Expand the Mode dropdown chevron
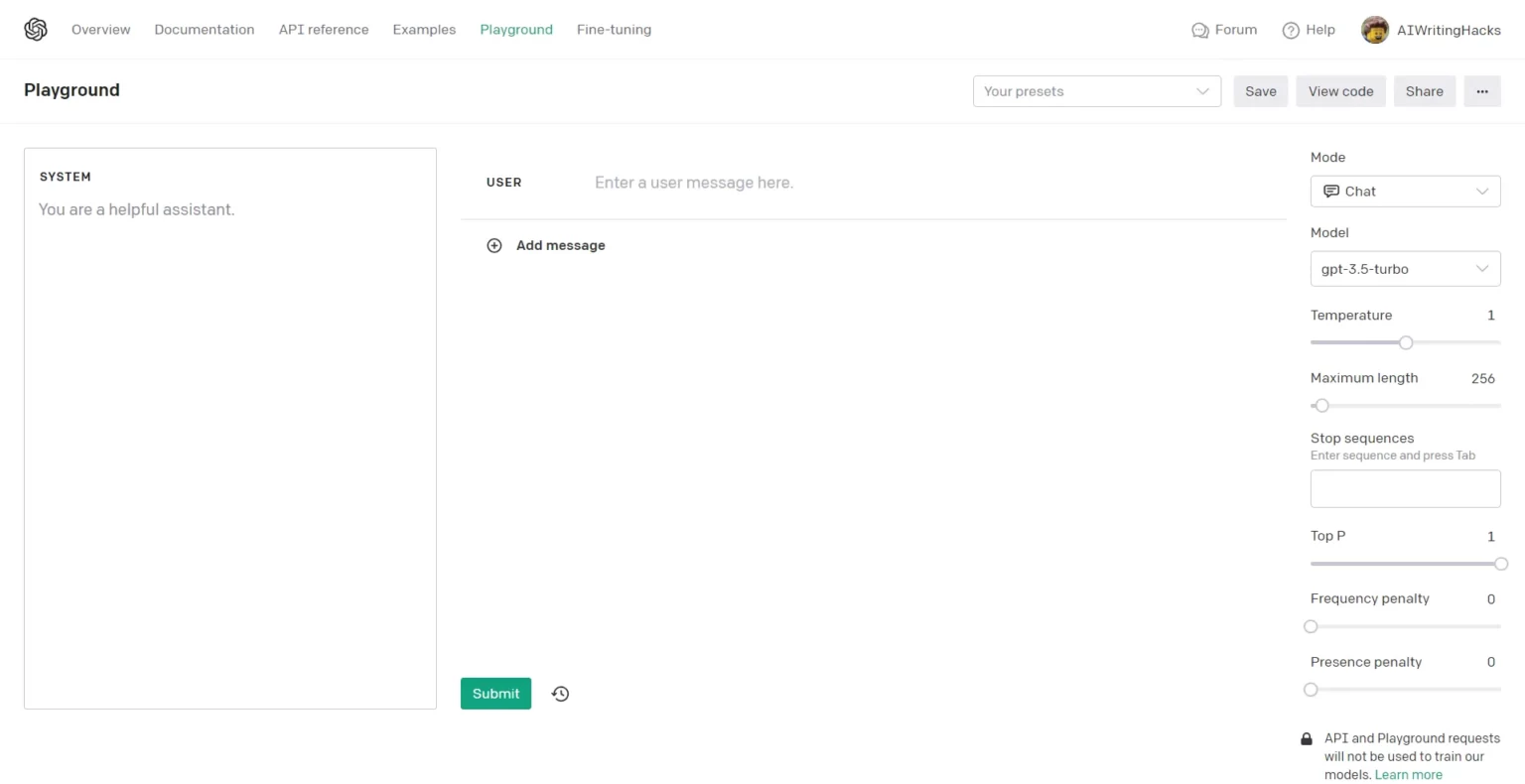The width and height of the screenshot is (1525, 784). click(1482, 192)
